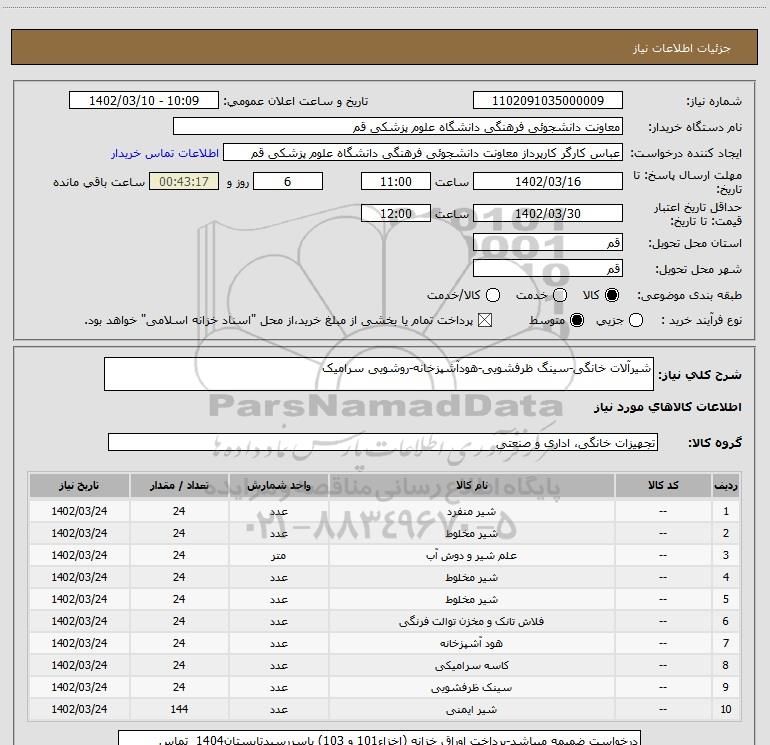
Task: Click شیر مخلوط in row 4
Action: [x=471, y=578]
